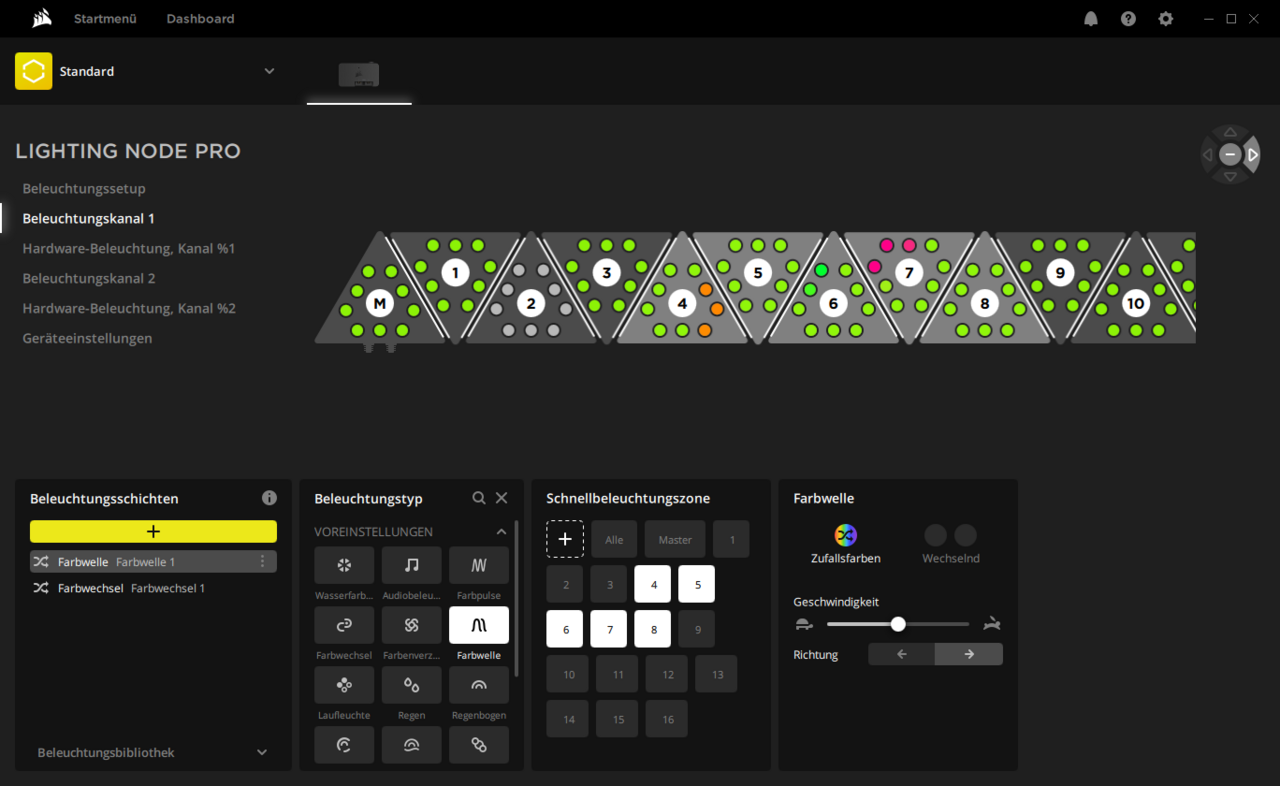Open Geräteeinstellungen in the sidebar

[x=87, y=338]
